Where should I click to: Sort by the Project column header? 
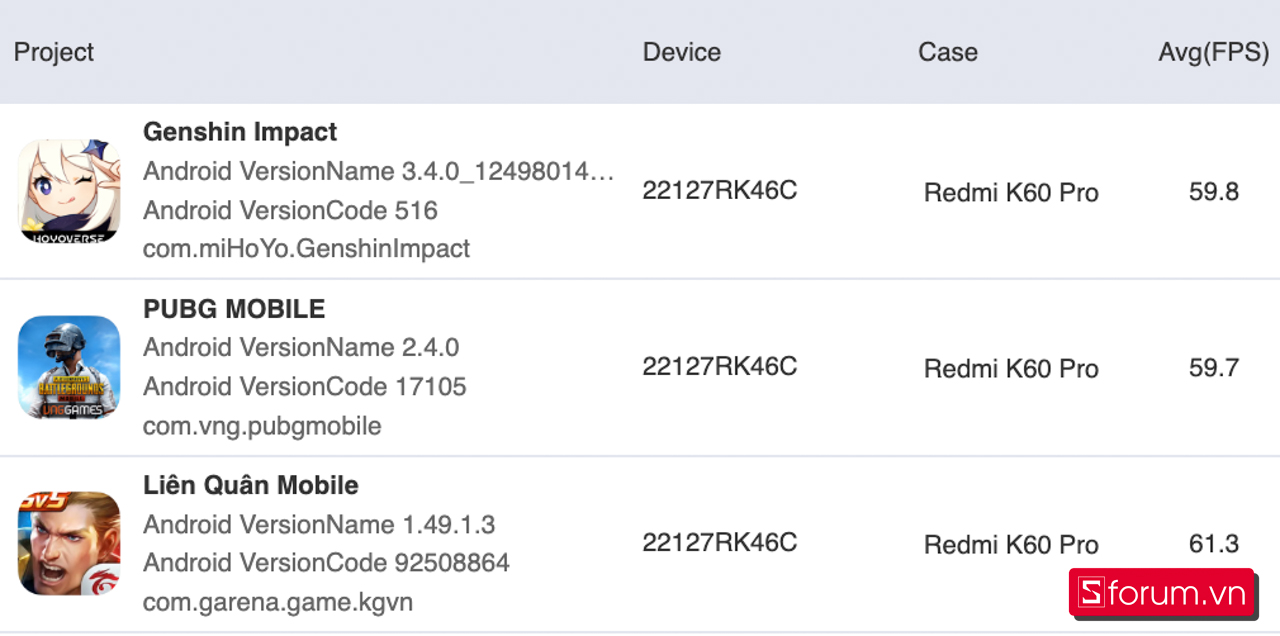(x=54, y=52)
